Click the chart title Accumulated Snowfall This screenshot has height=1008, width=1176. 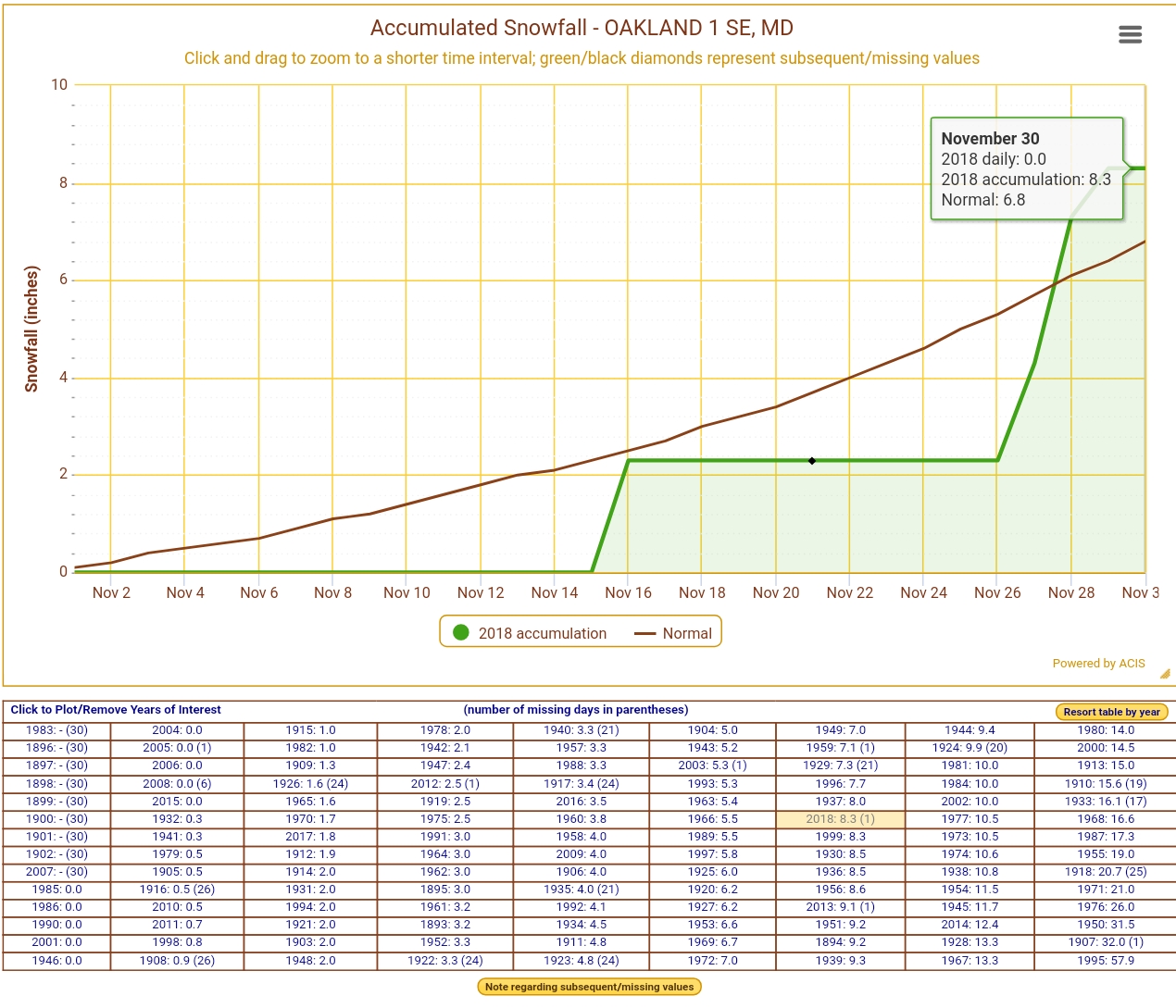[582, 28]
